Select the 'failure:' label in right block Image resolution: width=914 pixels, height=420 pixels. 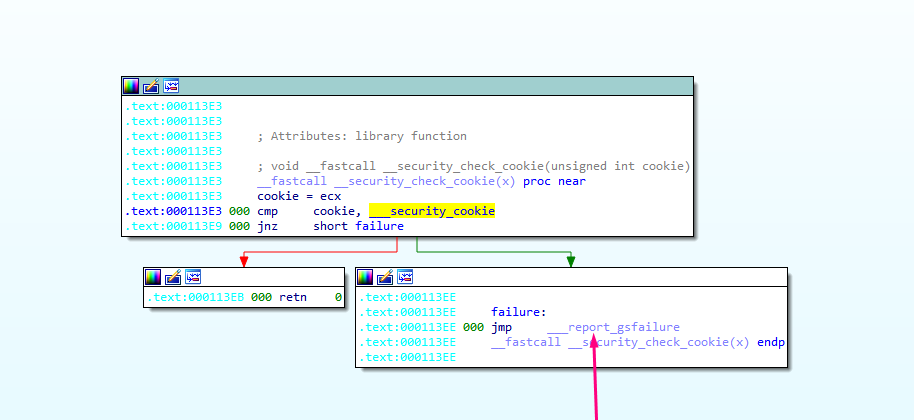tap(519, 312)
